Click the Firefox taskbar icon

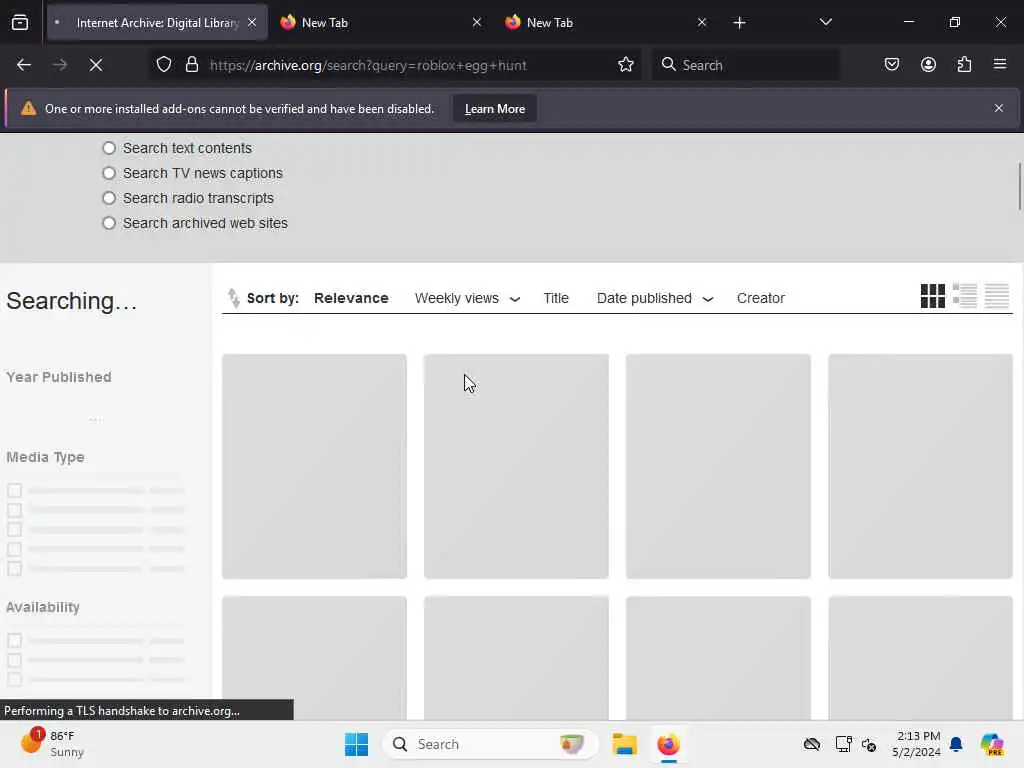pos(668,744)
